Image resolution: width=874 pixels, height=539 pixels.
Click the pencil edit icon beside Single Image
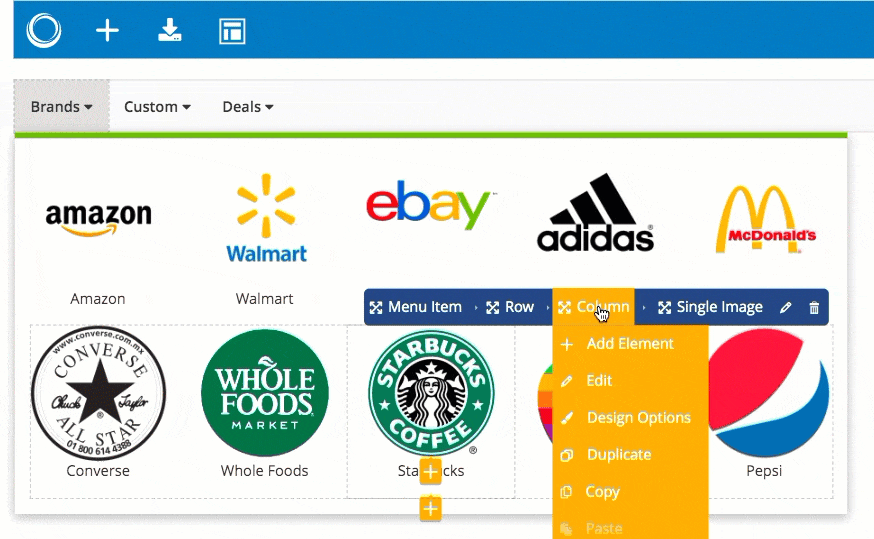pos(785,307)
